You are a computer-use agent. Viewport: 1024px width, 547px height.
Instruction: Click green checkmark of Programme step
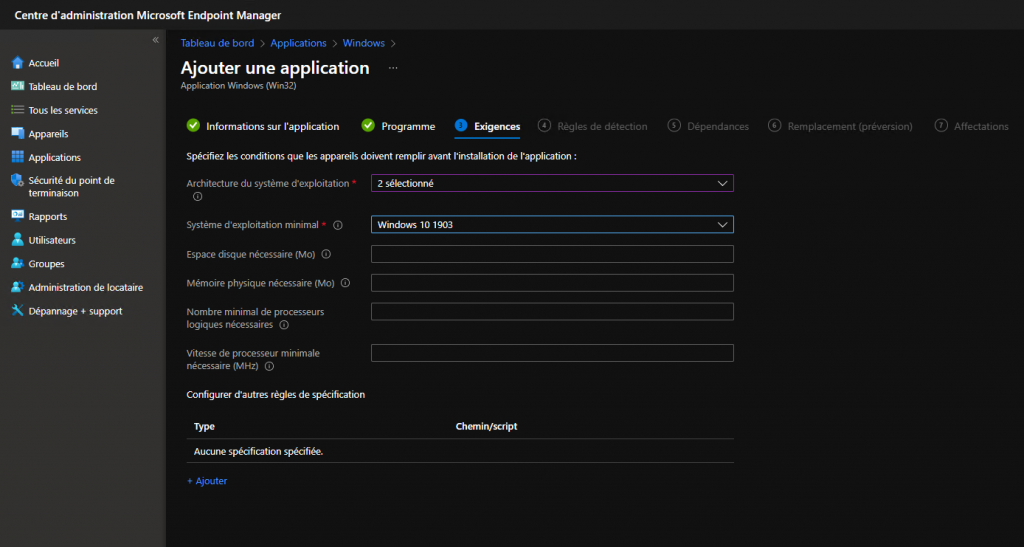[x=368, y=125]
